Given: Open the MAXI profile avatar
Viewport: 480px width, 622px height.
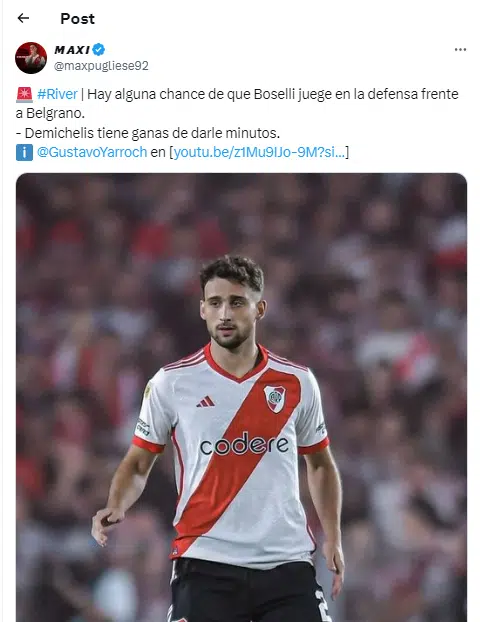Looking at the screenshot, I should pos(31,58).
